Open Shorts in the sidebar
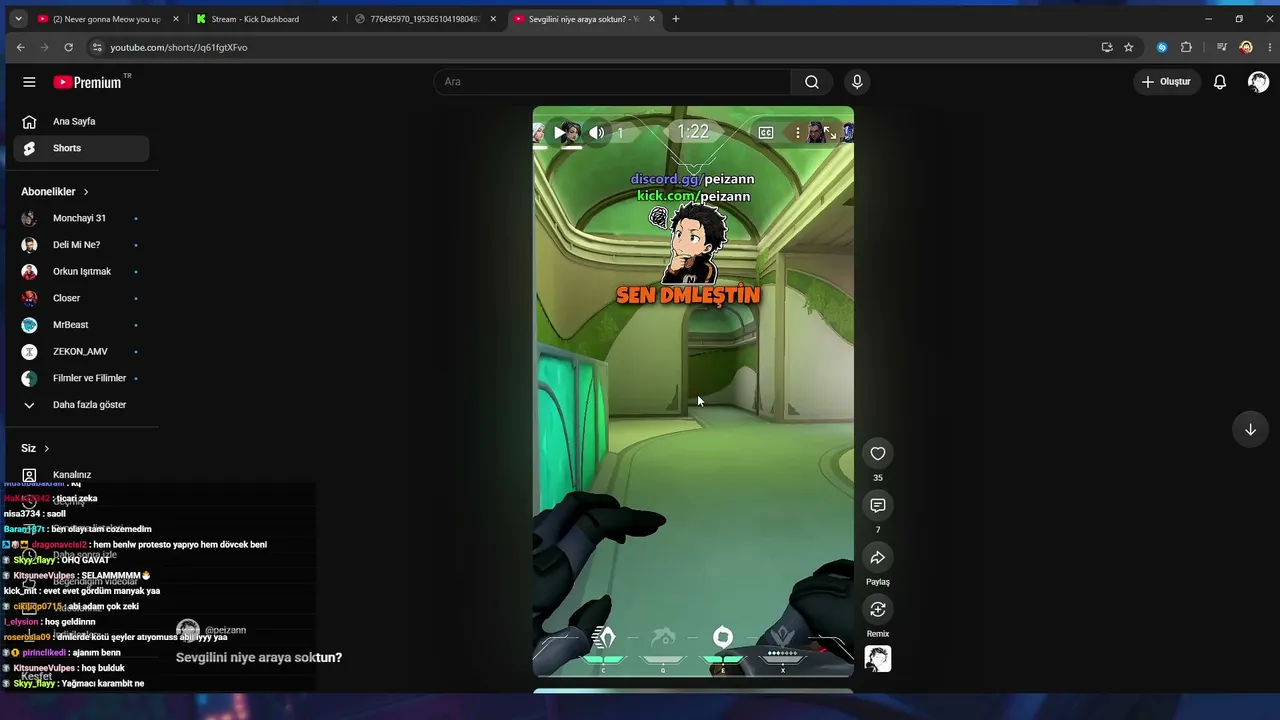The height and width of the screenshot is (720, 1280). pyautogui.click(x=81, y=148)
